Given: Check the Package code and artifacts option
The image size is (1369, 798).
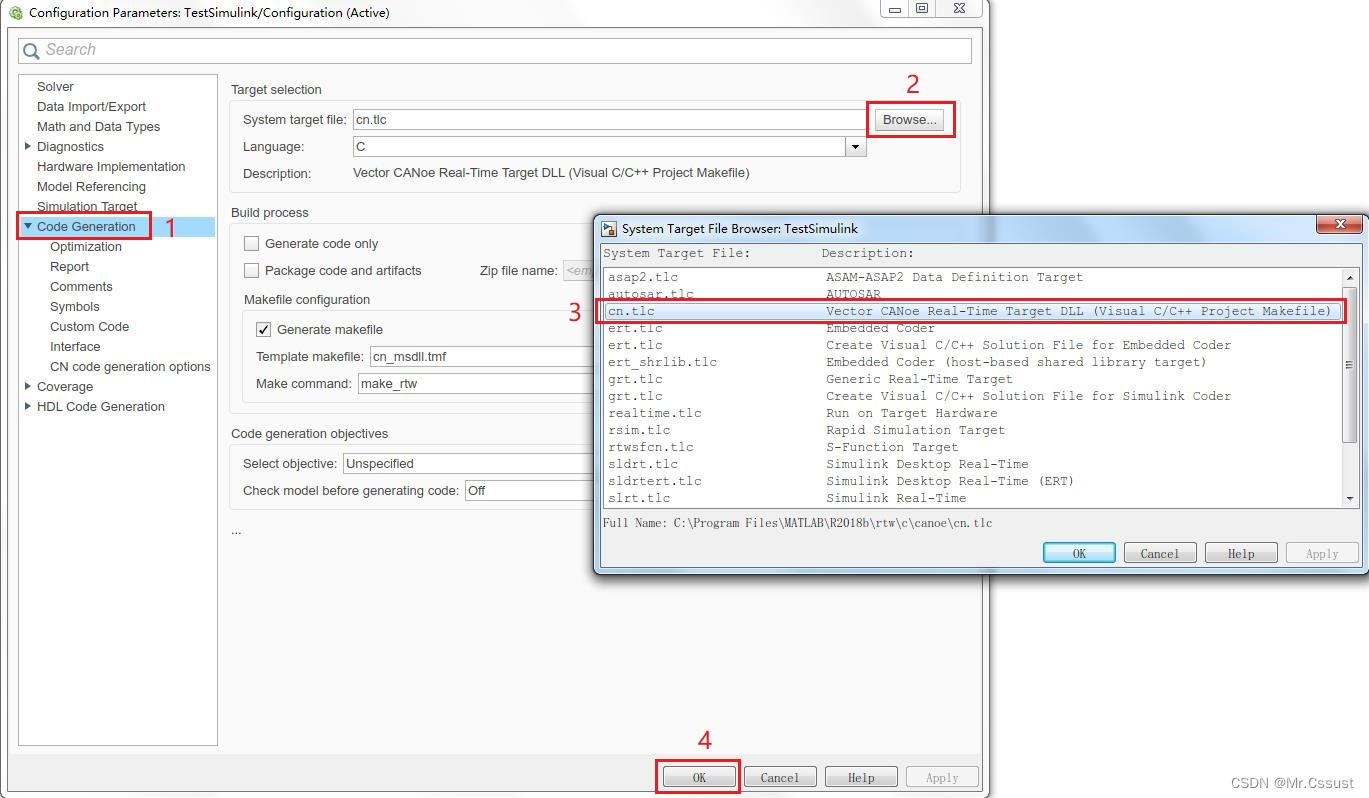Looking at the screenshot, I should 251,270.
